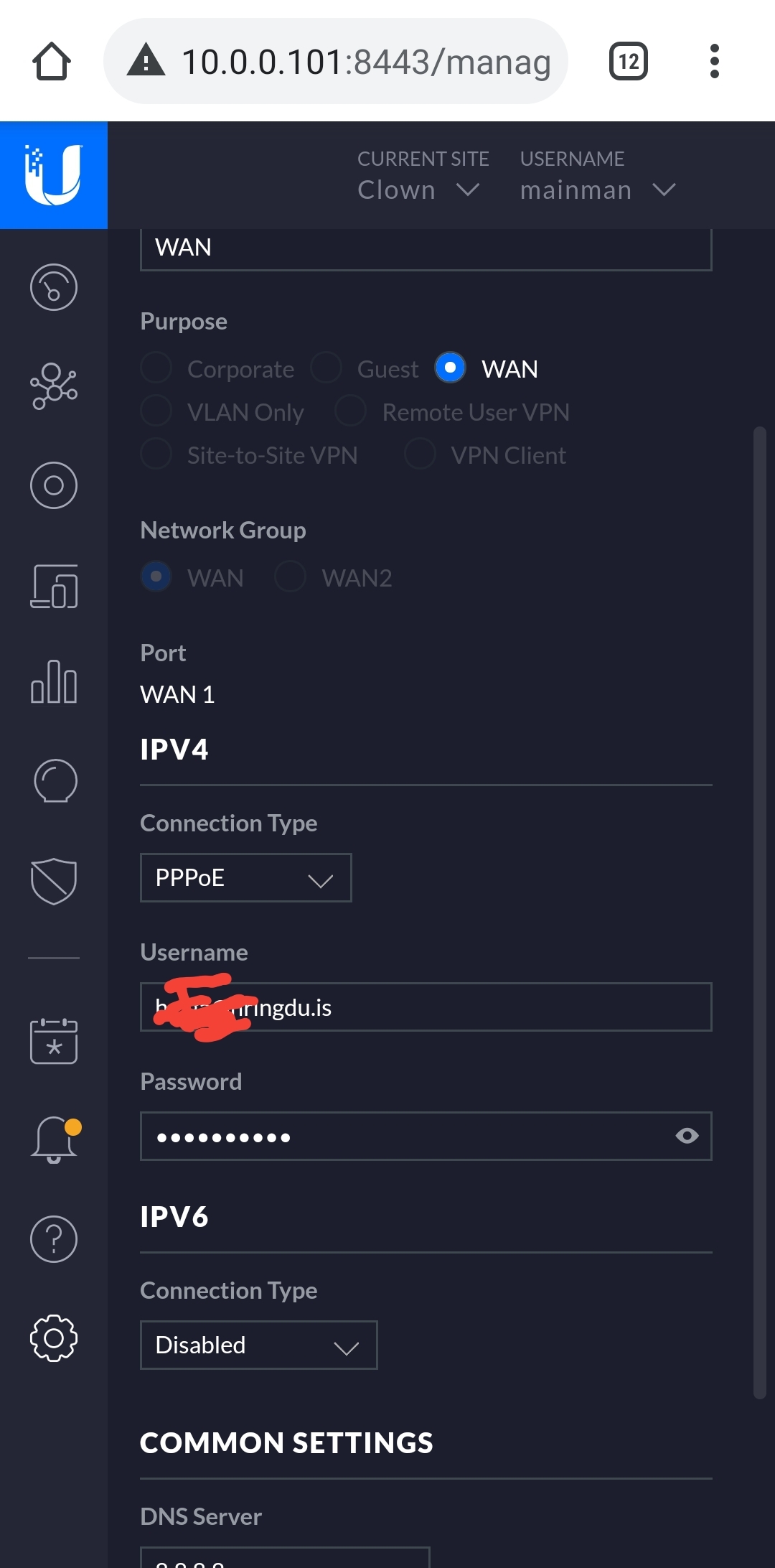Open the UniFi Dashboard gauge icon

click(54, 287)
